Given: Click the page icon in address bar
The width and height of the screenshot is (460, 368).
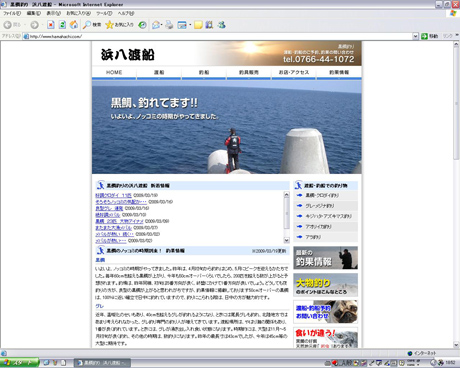Looking at the screenshot, I should click(x=26, y=36).
